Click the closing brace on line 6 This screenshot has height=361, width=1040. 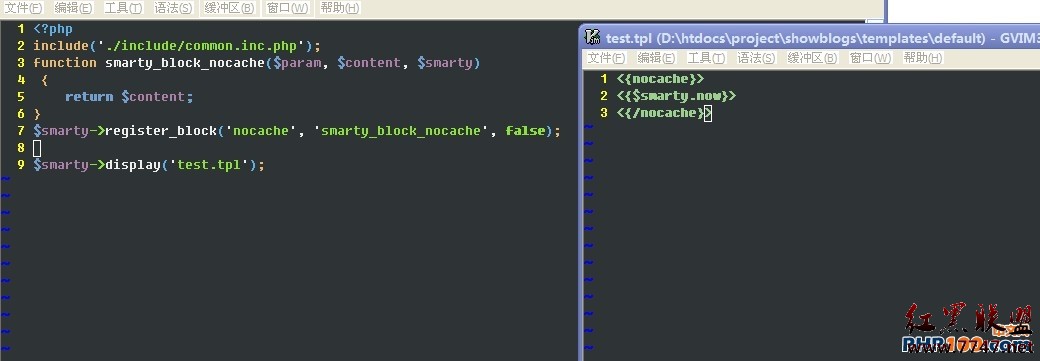(37, 114)
